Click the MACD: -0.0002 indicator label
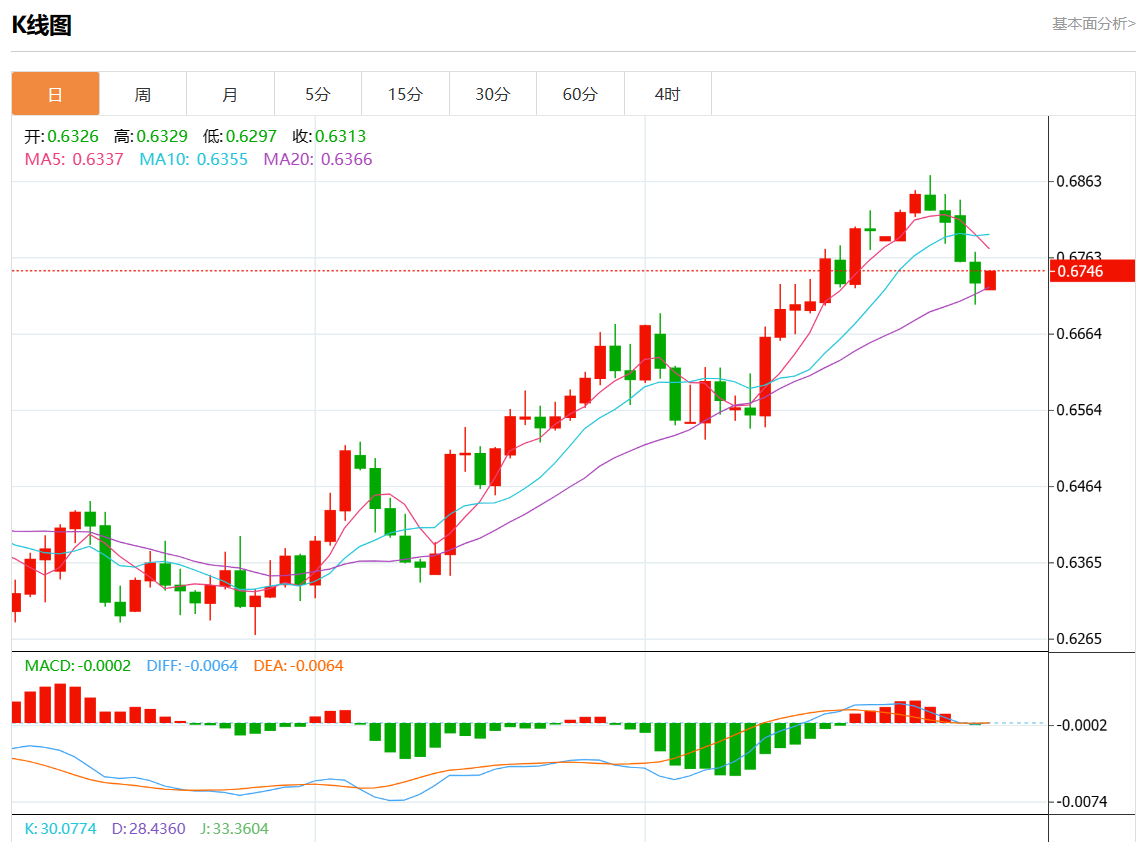This screenshot has height=842, width=1145. 77,666
